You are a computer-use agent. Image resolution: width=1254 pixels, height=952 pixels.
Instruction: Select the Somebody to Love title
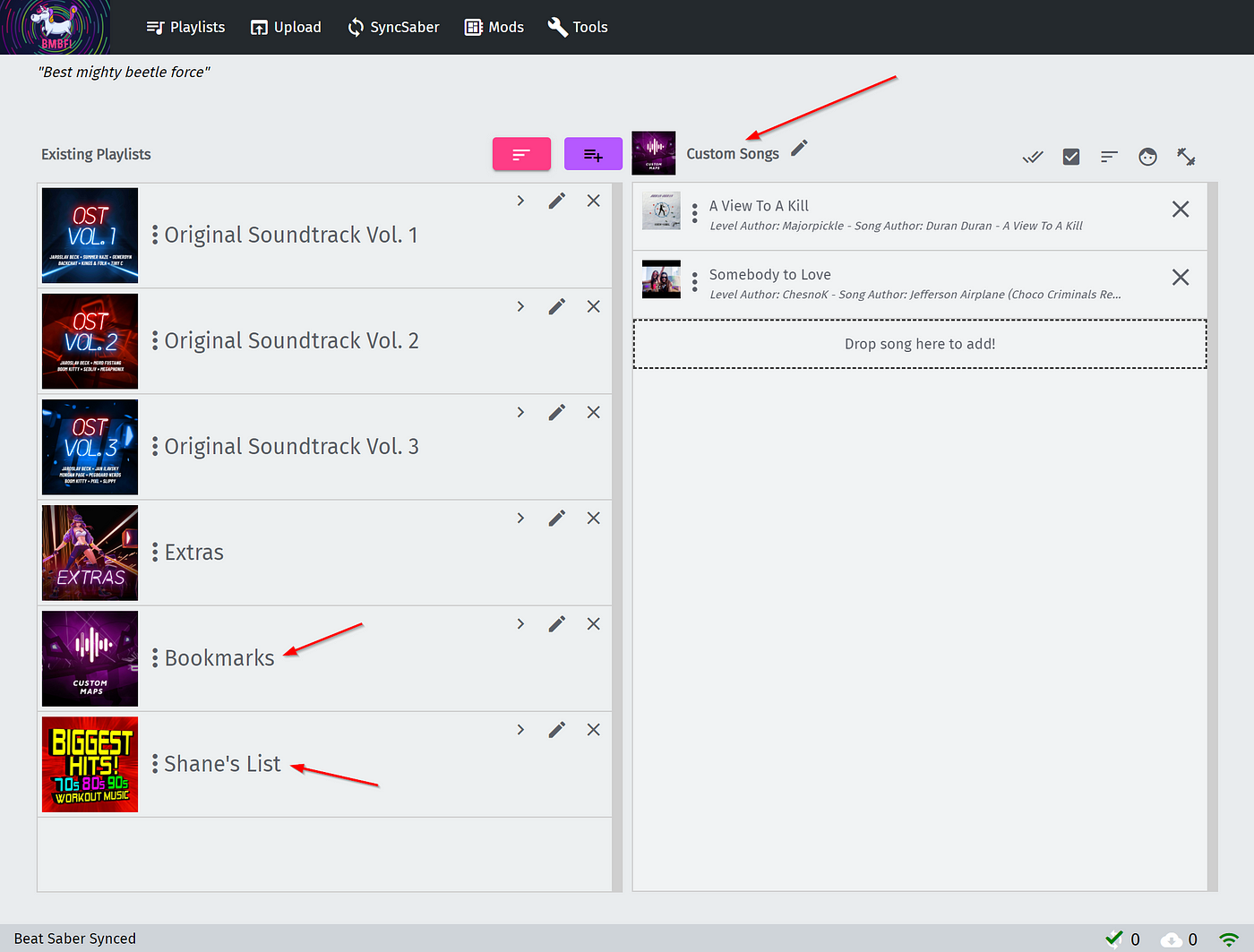[770, 275]
